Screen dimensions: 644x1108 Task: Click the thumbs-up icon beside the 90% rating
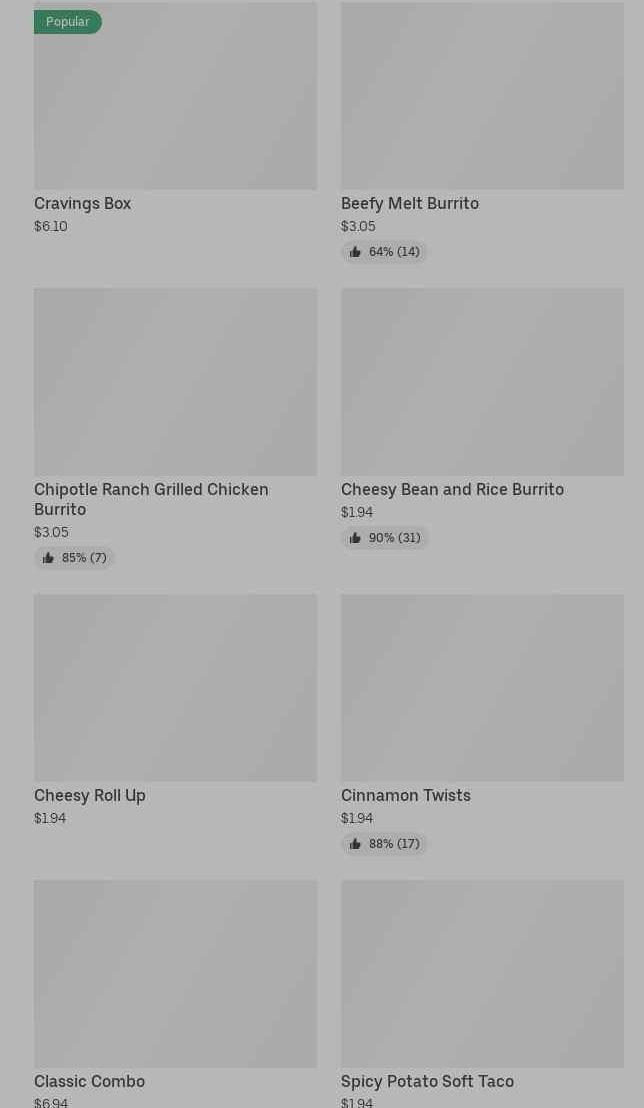[x=355, y=538]
